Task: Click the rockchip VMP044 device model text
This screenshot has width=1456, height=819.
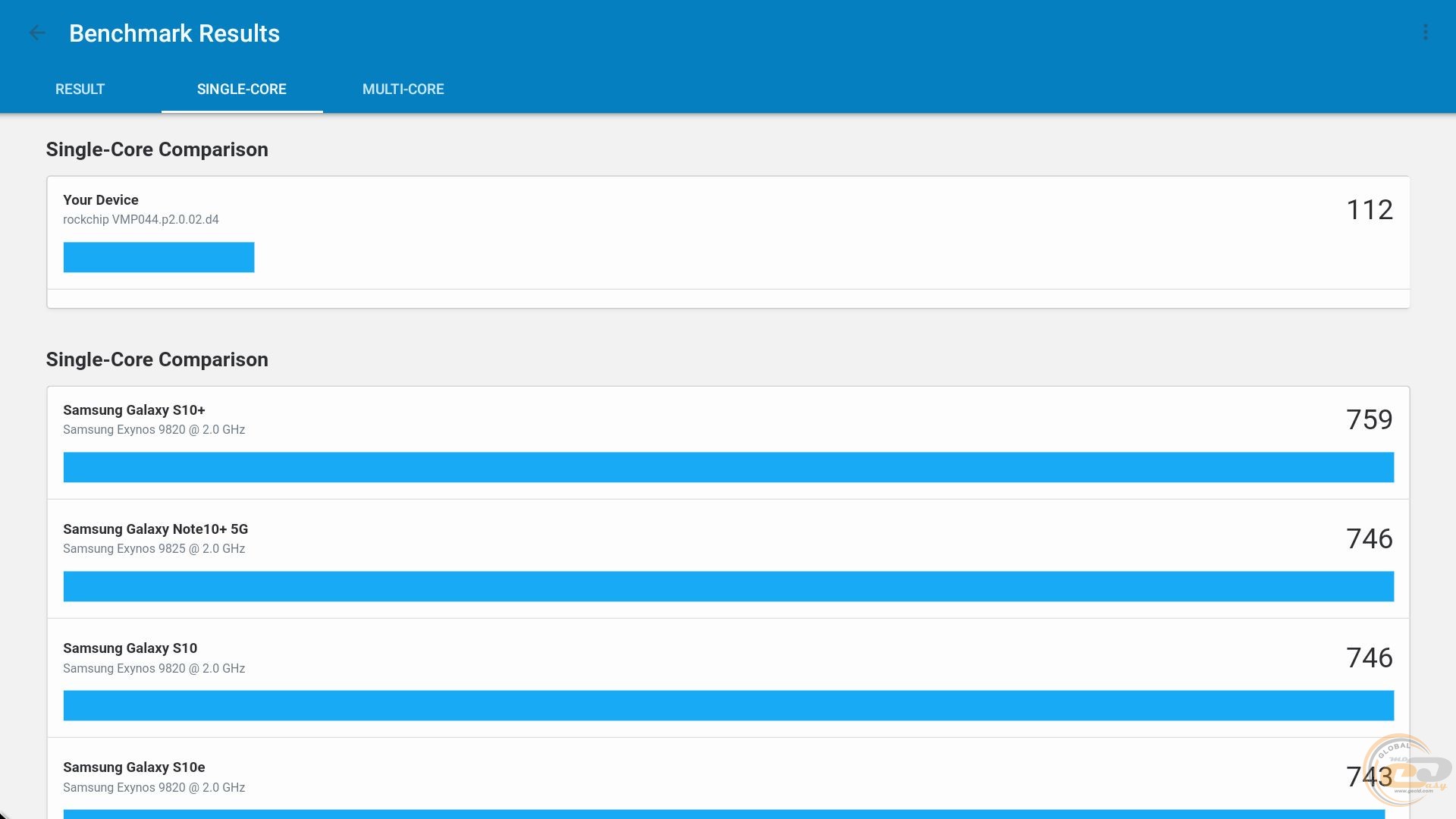Action: 141,220
